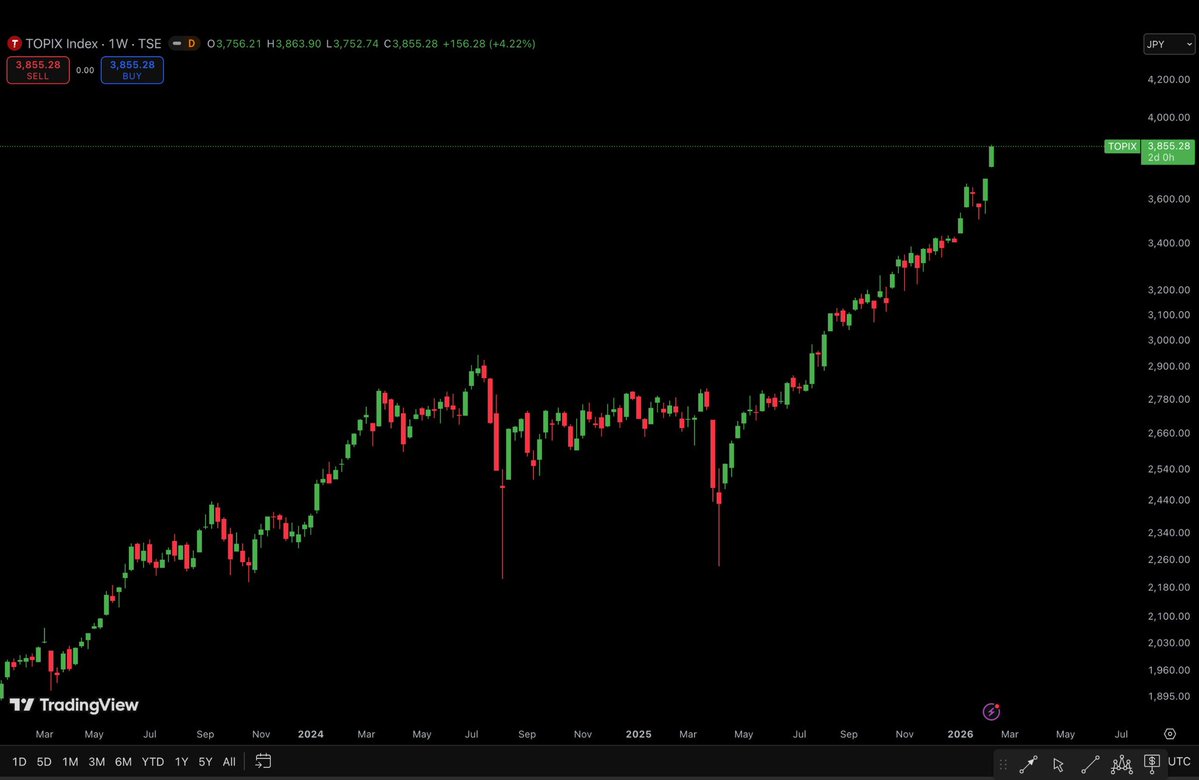Toggle the gray dash badge next to TOPIX
Image resolution: width=1199 pixels, height=780 pixels.
click(176, 43)
